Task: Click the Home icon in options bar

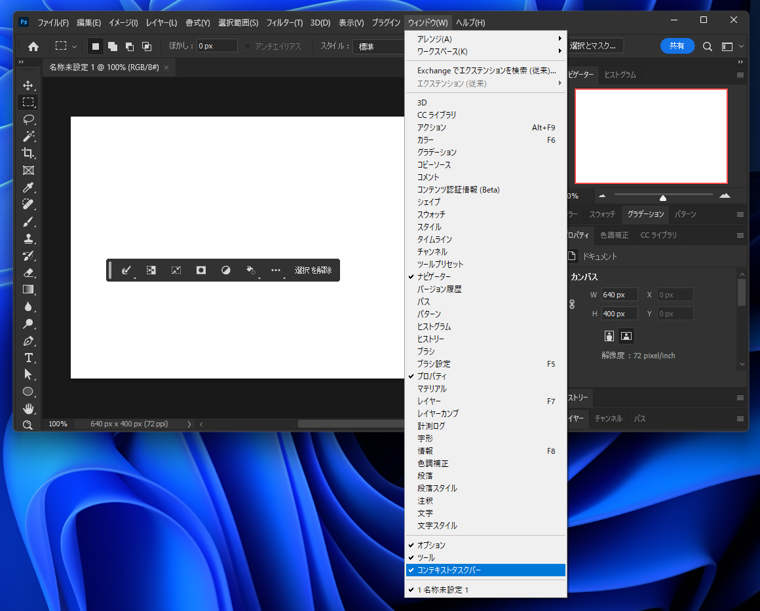Action: [33, 46]
